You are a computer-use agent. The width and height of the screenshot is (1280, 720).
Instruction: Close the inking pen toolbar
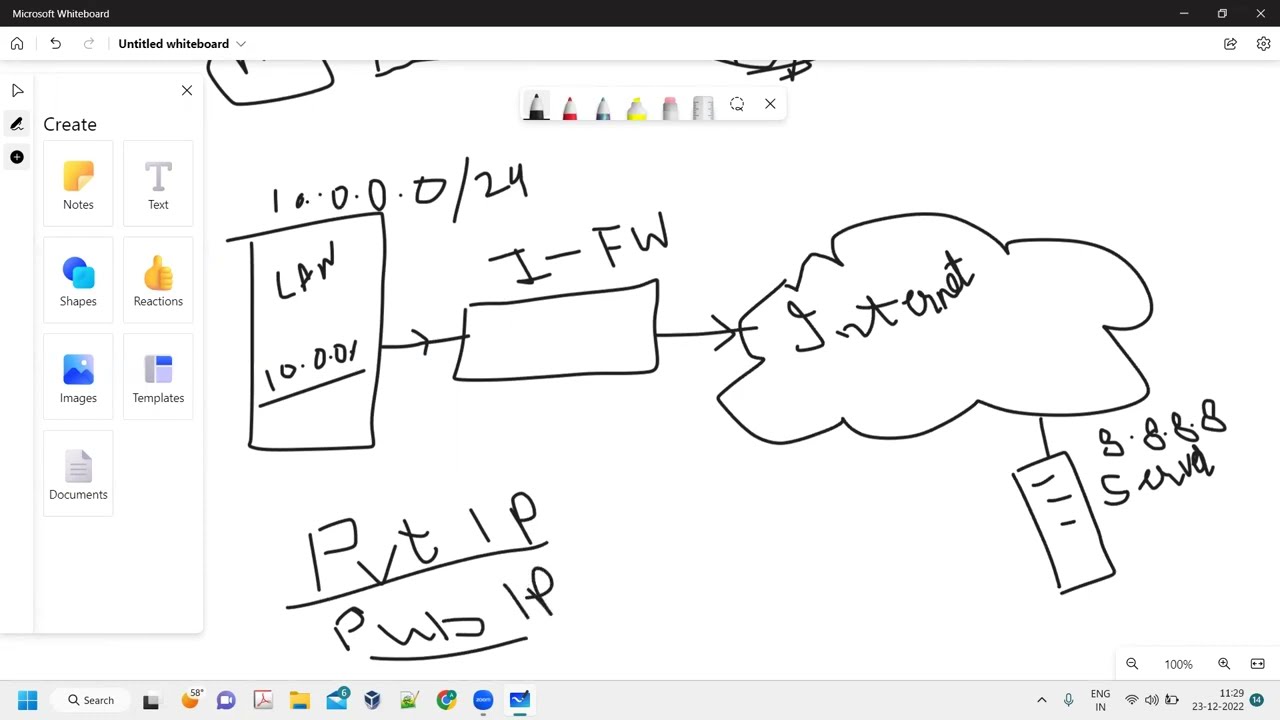point(770,104)
